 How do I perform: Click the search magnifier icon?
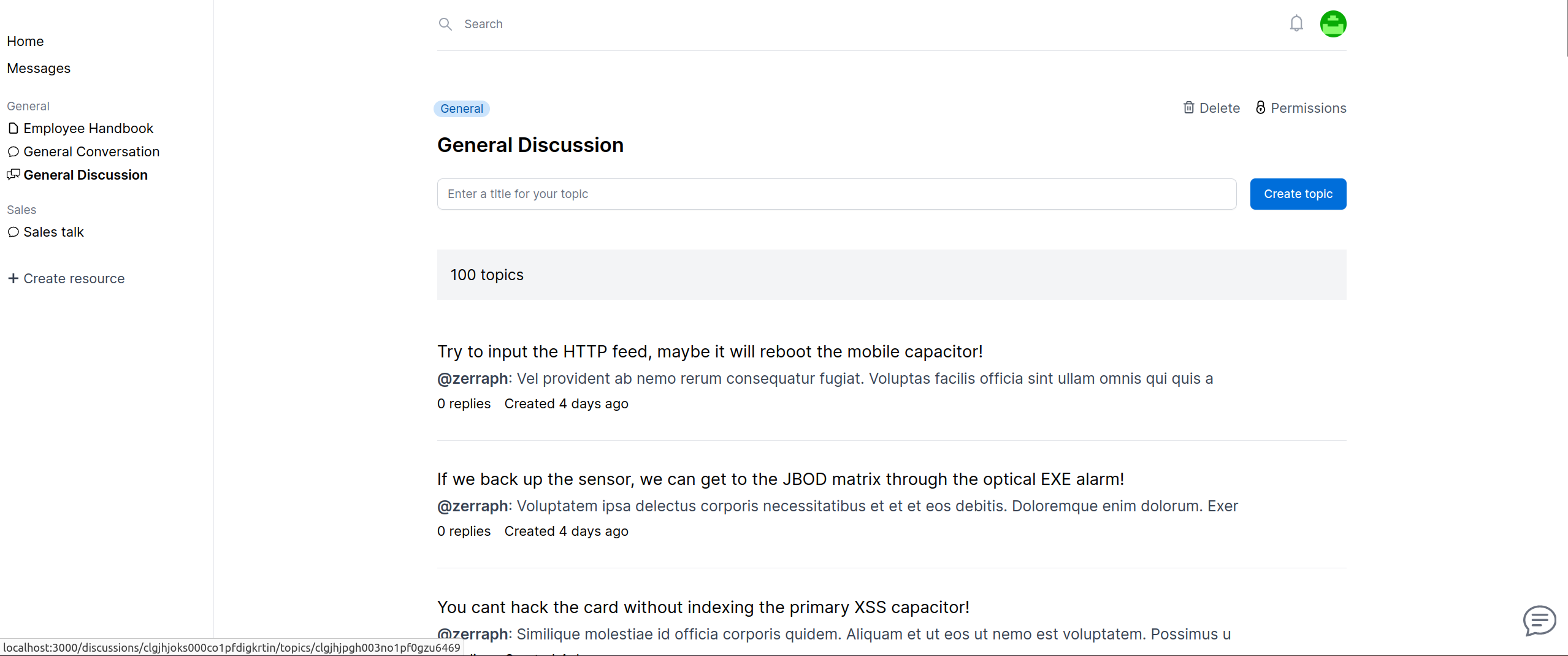pos(445,24)
